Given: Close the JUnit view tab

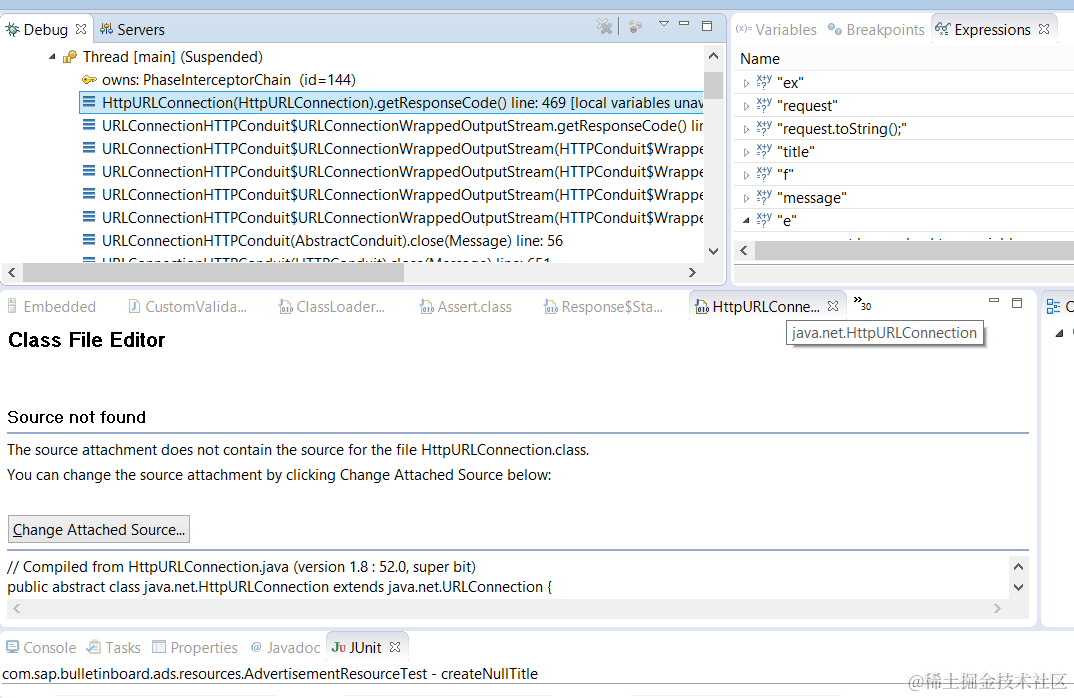Looking at the screenshot, I should coord(395,647).
